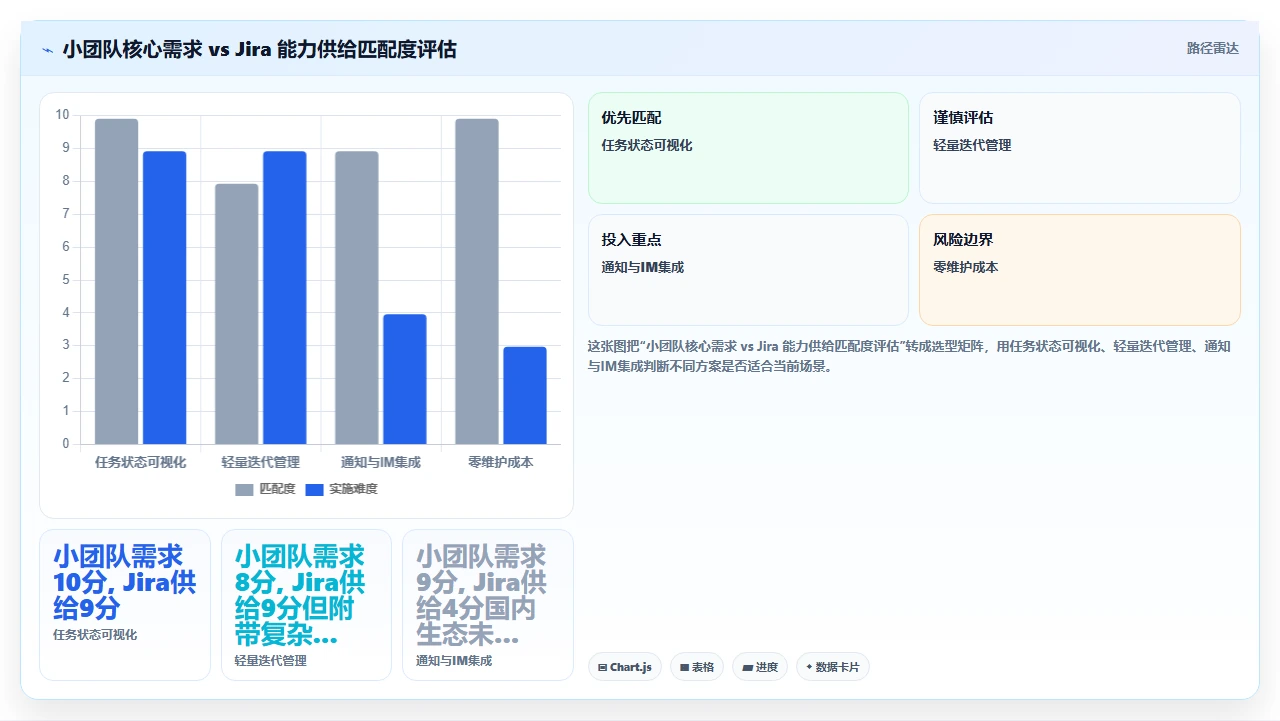Toggle the 匹配度 legend item in the chart

tap(265, 489)
